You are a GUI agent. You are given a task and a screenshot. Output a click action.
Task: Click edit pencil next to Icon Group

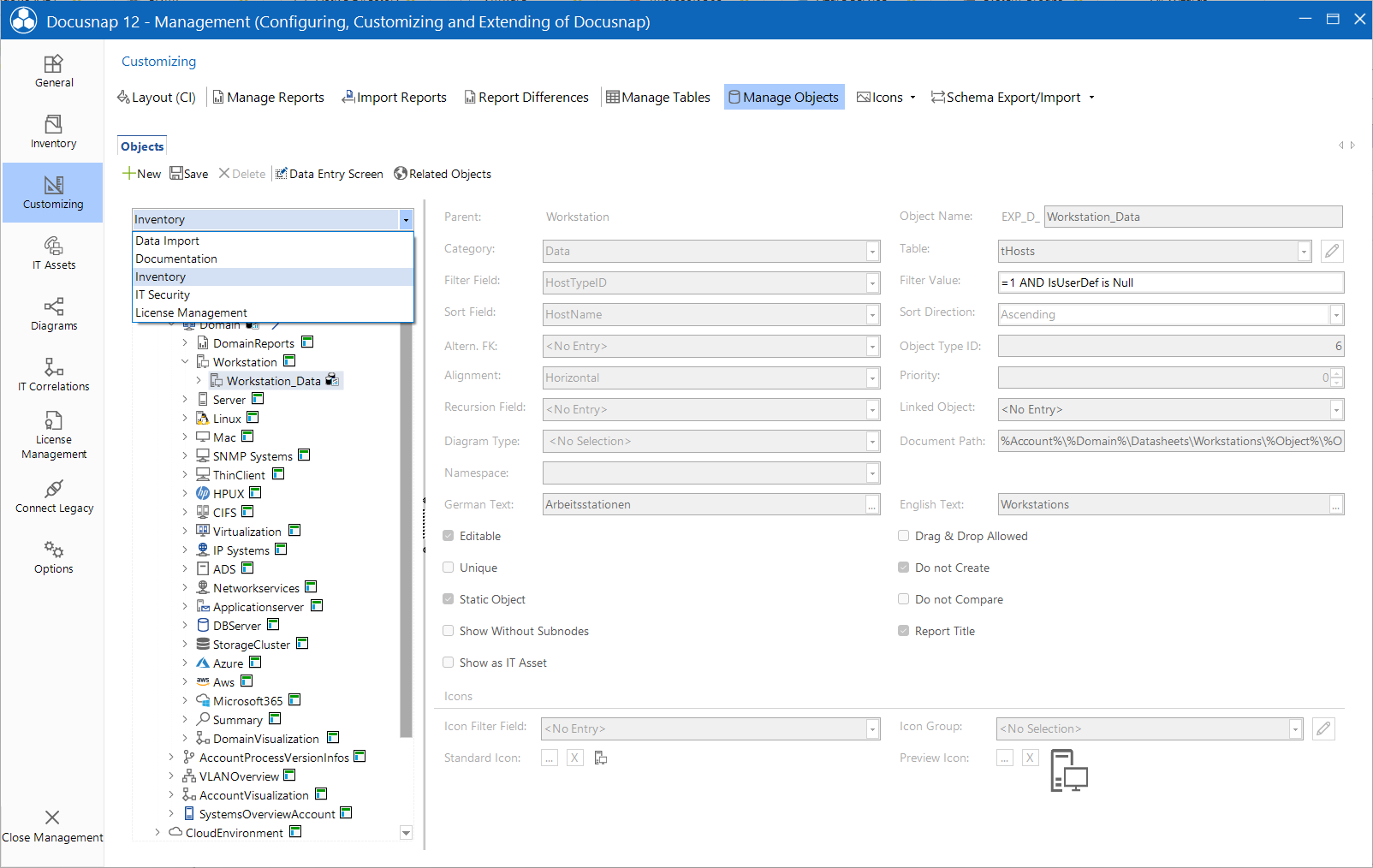[1324, 728]
